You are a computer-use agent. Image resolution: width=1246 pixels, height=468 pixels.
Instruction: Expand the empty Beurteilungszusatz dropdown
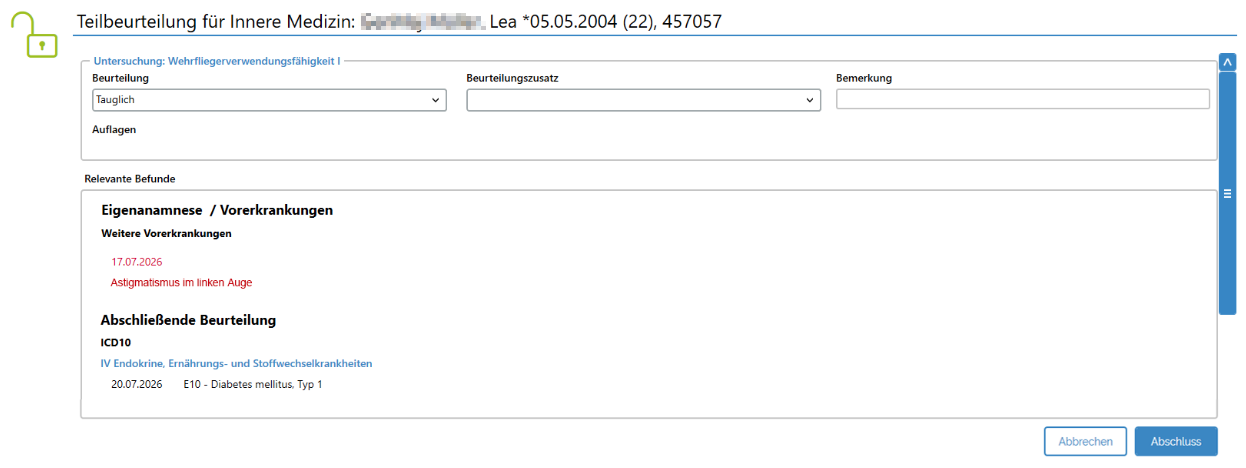[x=643, y=100]
